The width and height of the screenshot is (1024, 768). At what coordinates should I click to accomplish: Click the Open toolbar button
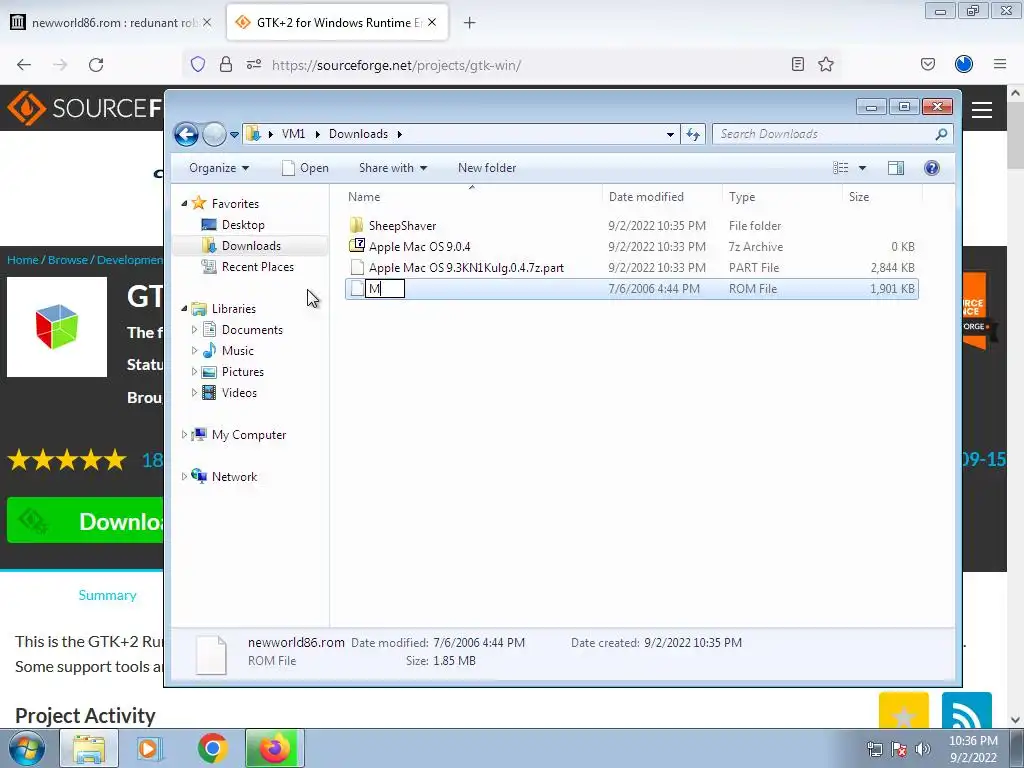305,168
